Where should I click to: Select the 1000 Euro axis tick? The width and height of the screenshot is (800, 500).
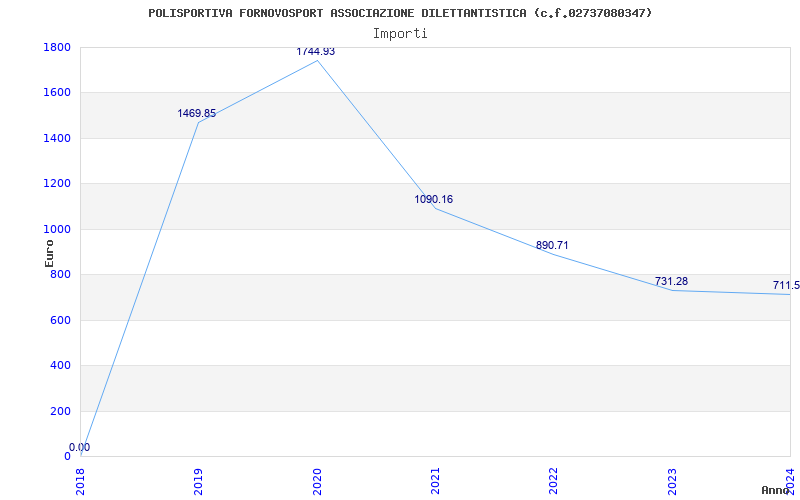(x=57, y=230)
